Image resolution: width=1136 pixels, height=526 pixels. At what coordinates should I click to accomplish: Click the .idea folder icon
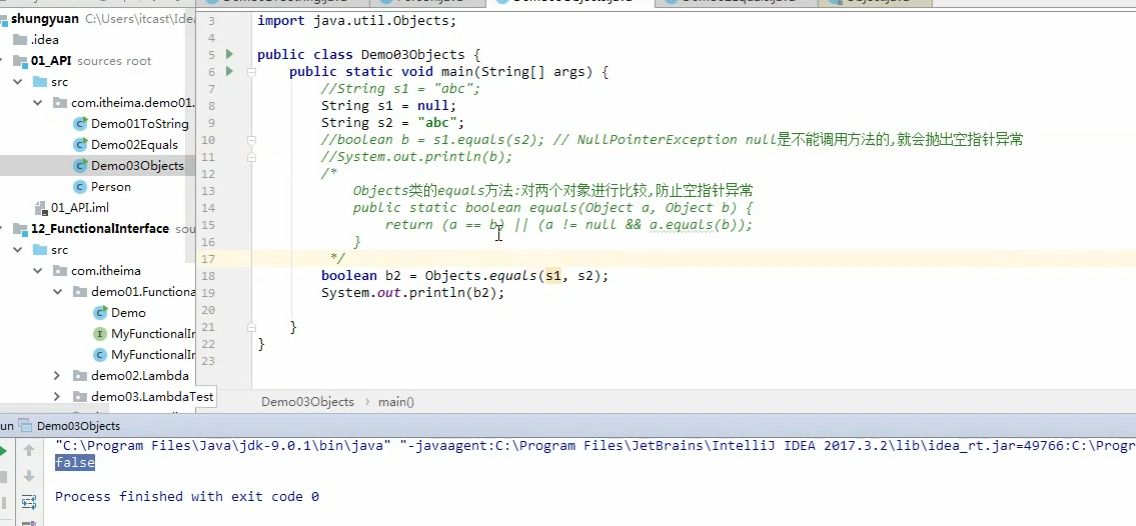tap(20, 40)
